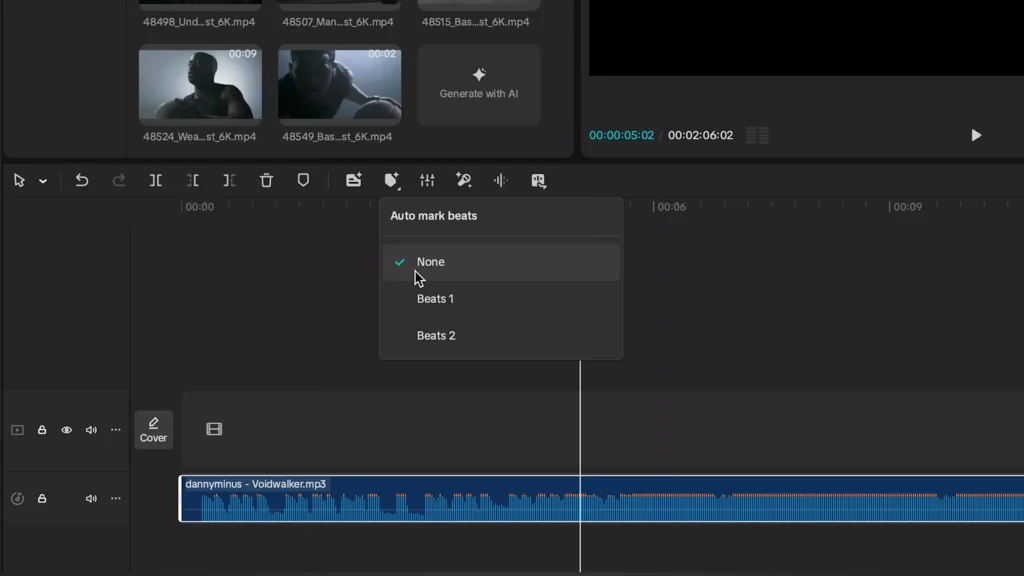This screenshot has width=1024, height=576.
Task: Select the cursor selection tool
Action: tap(17, 180)
